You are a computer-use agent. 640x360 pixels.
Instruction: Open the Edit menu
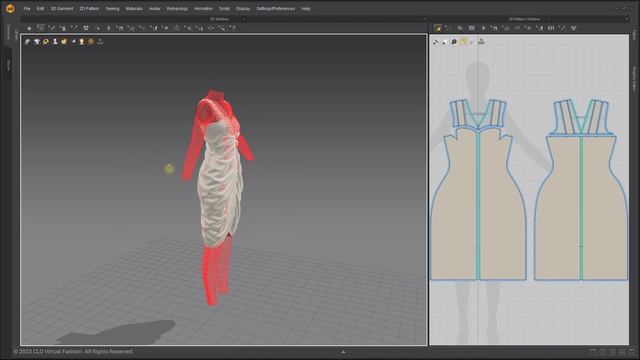pos(40,9)
